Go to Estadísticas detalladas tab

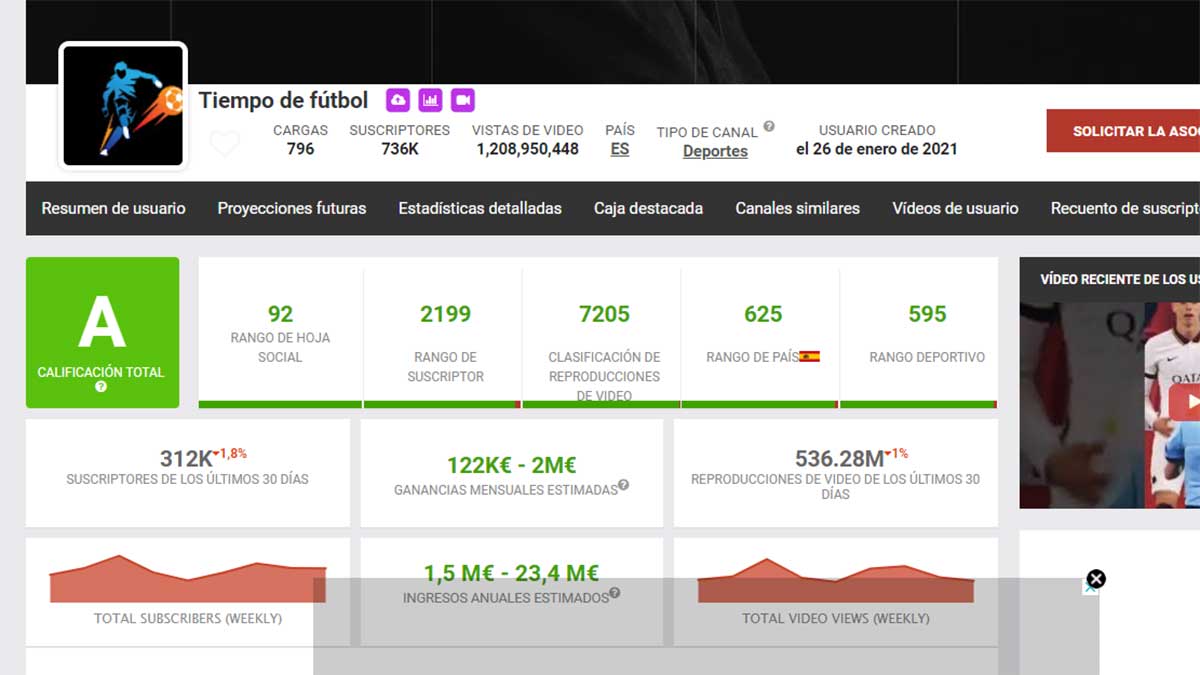[x=480, y=208]
